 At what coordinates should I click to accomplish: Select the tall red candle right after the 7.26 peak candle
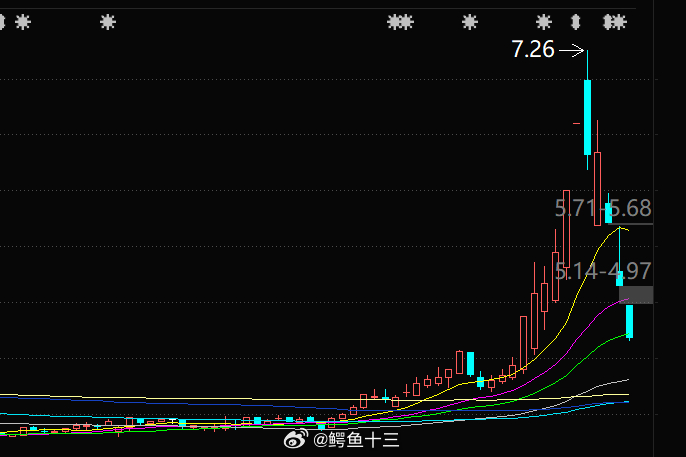[597, 173]
